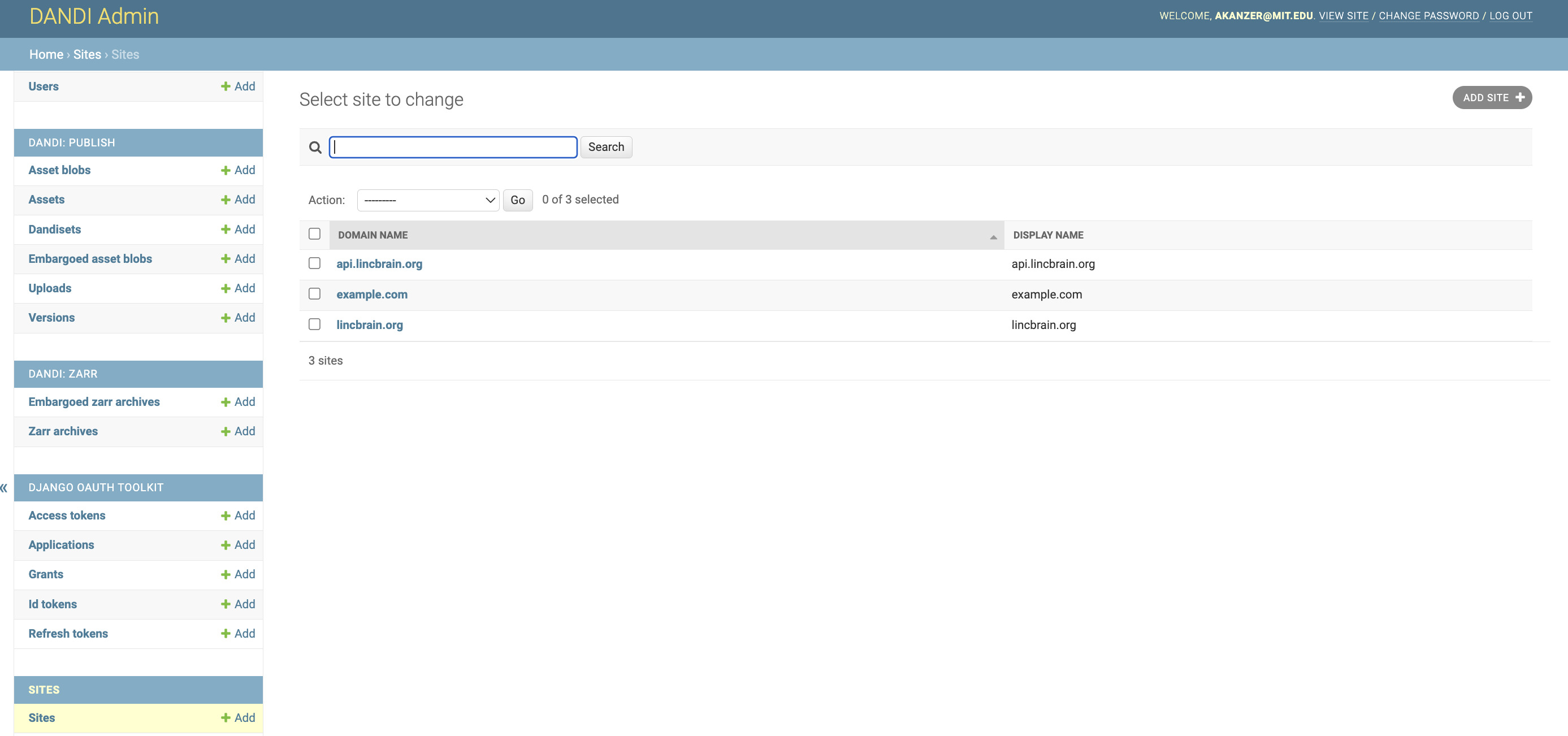Toggle the checkbox next to api.lincbrain.org

[315, 263]
